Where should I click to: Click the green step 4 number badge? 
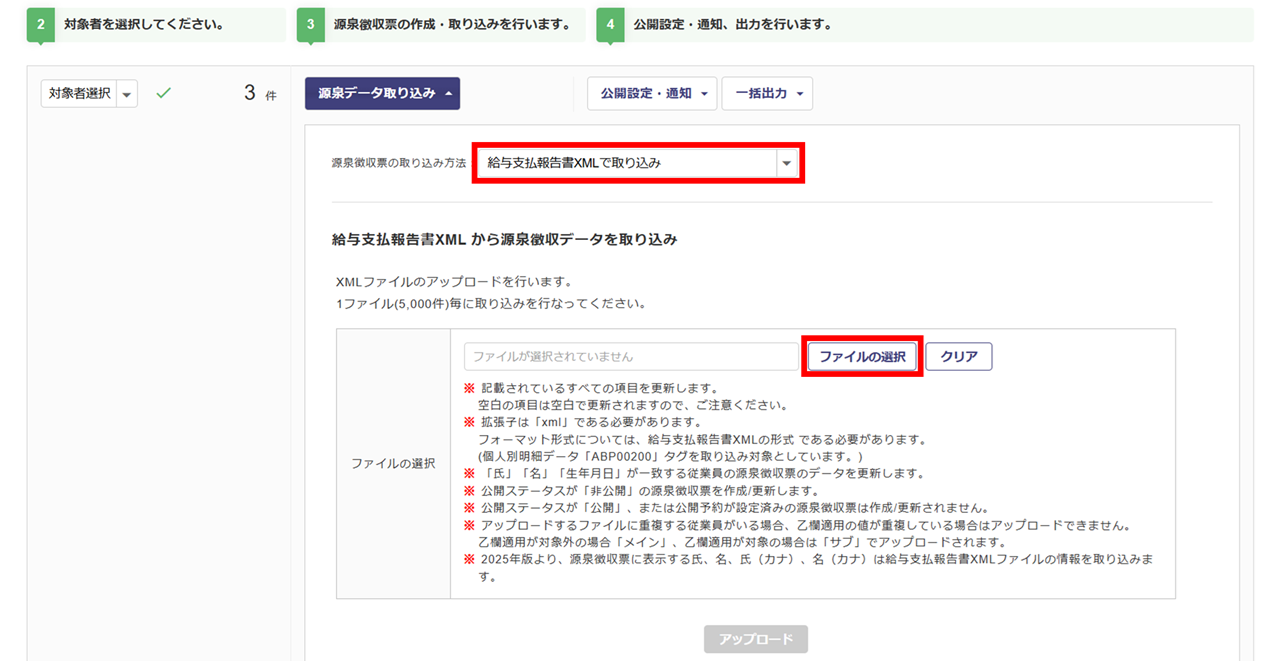[611, 25]
